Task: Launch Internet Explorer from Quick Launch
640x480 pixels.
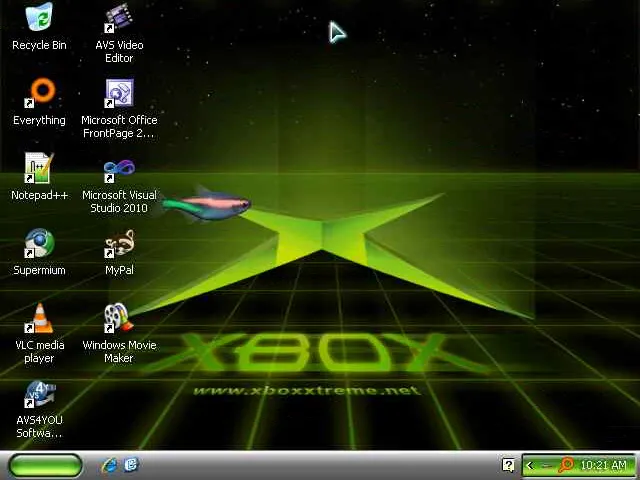Action: (x=109, y=465)
